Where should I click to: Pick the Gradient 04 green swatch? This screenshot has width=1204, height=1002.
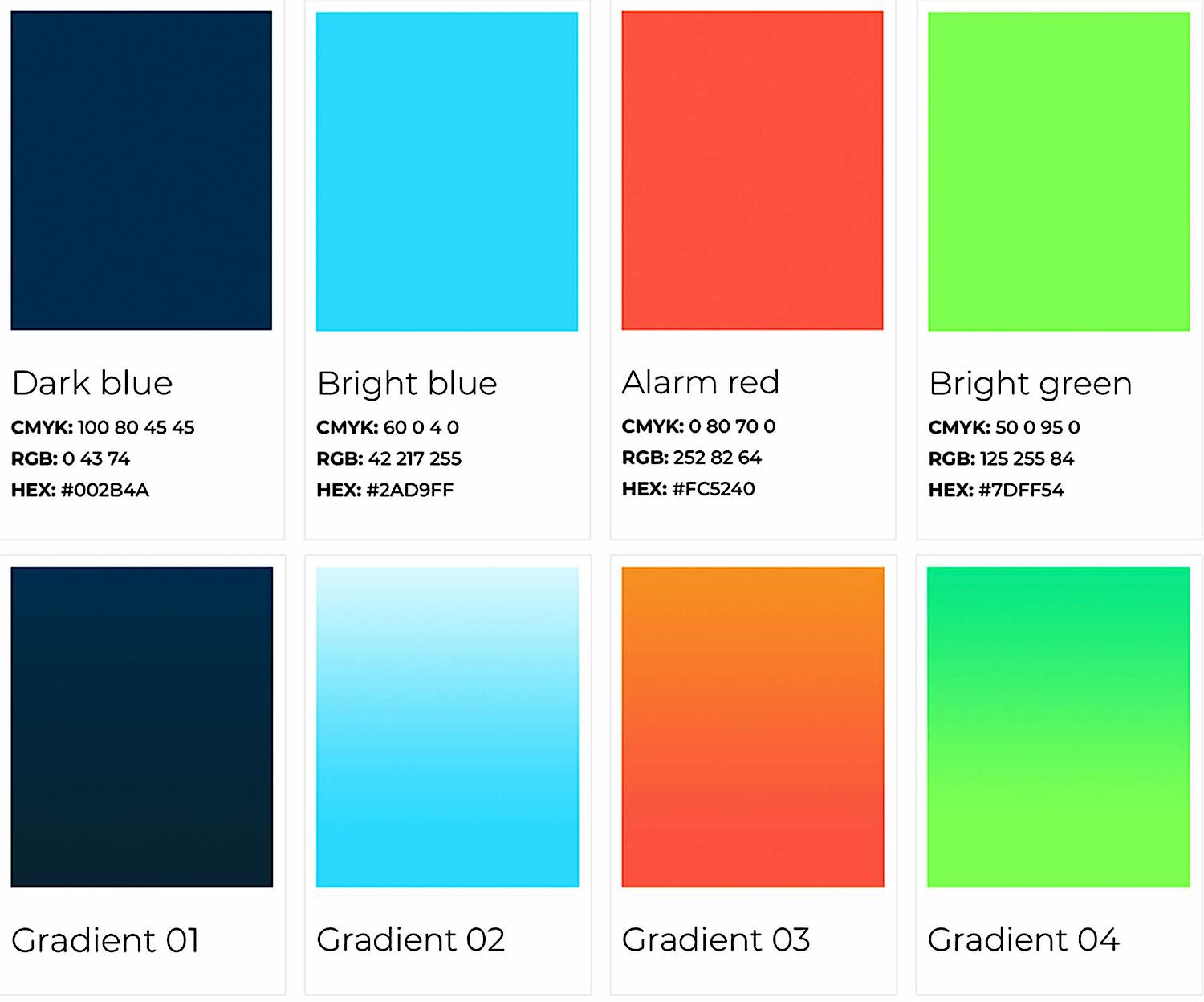[x=1058, y=727]
